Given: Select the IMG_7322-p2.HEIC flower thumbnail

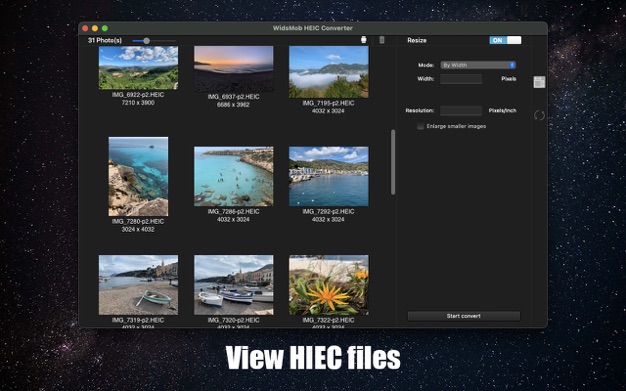Looking at the screenshot, I should (329, 285).
